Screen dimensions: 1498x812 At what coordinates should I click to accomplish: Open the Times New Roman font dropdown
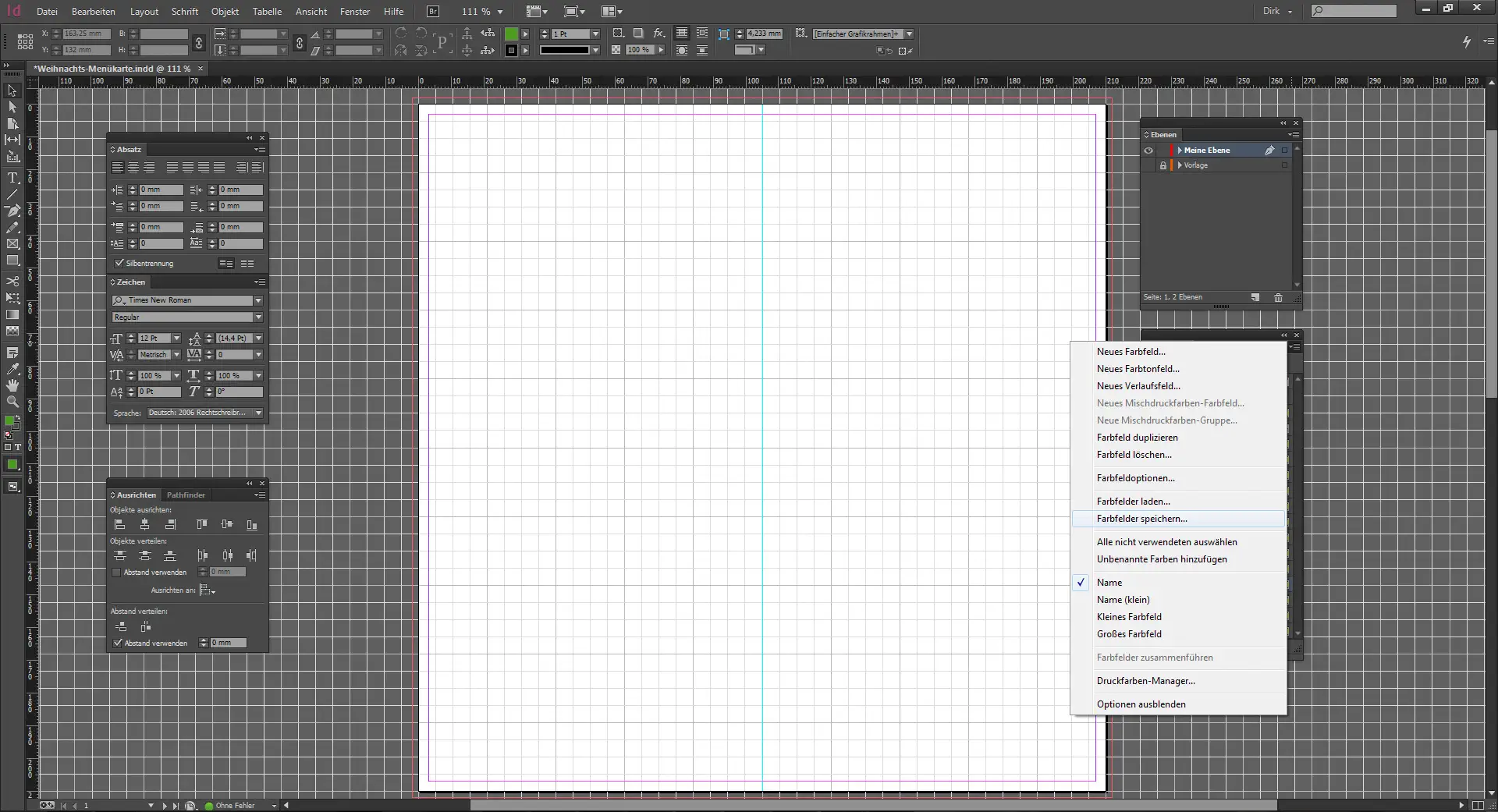(258, 300)
